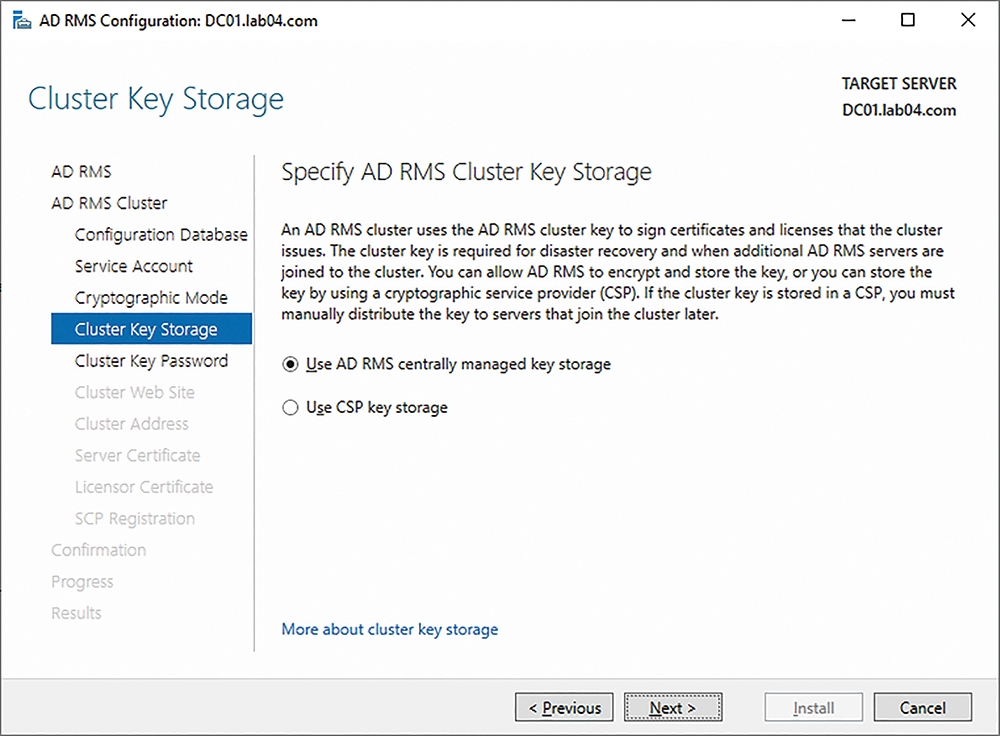Viewport: 1000px width, 736px height.
Task: Continue with the Next button
Action: point(673,707)
